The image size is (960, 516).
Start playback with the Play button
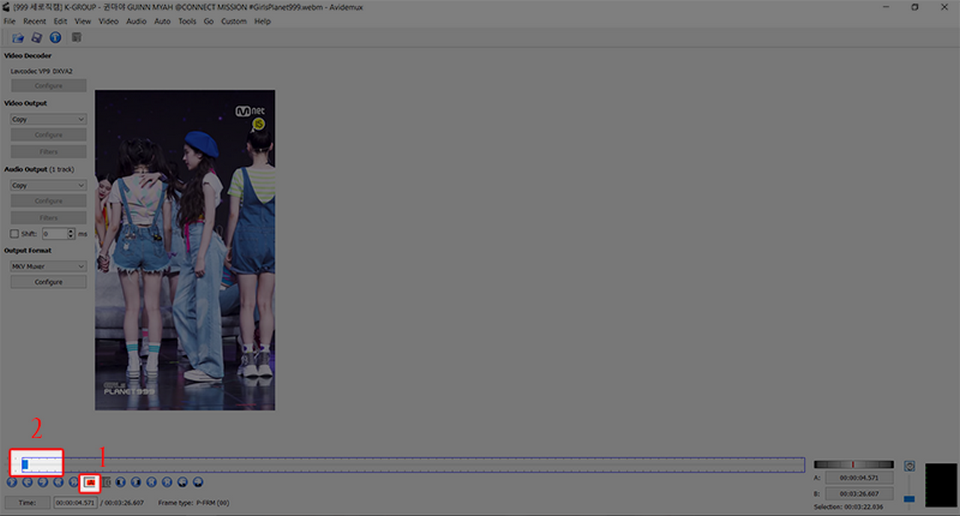12,482
